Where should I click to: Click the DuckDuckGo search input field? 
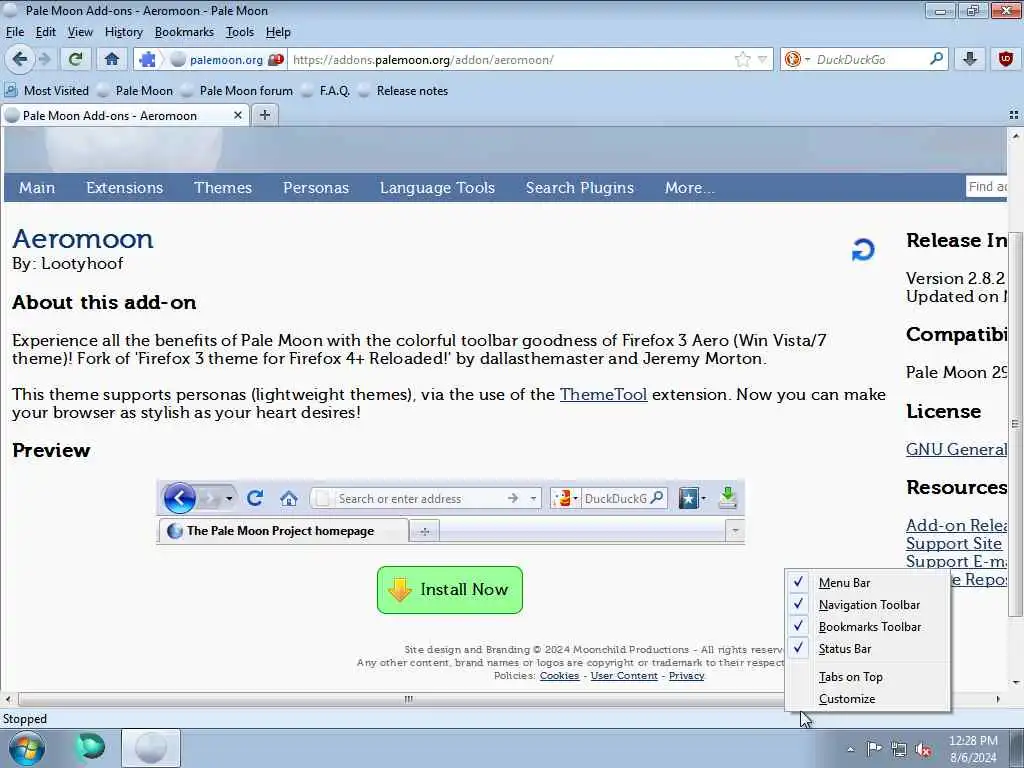coord(871,59)
